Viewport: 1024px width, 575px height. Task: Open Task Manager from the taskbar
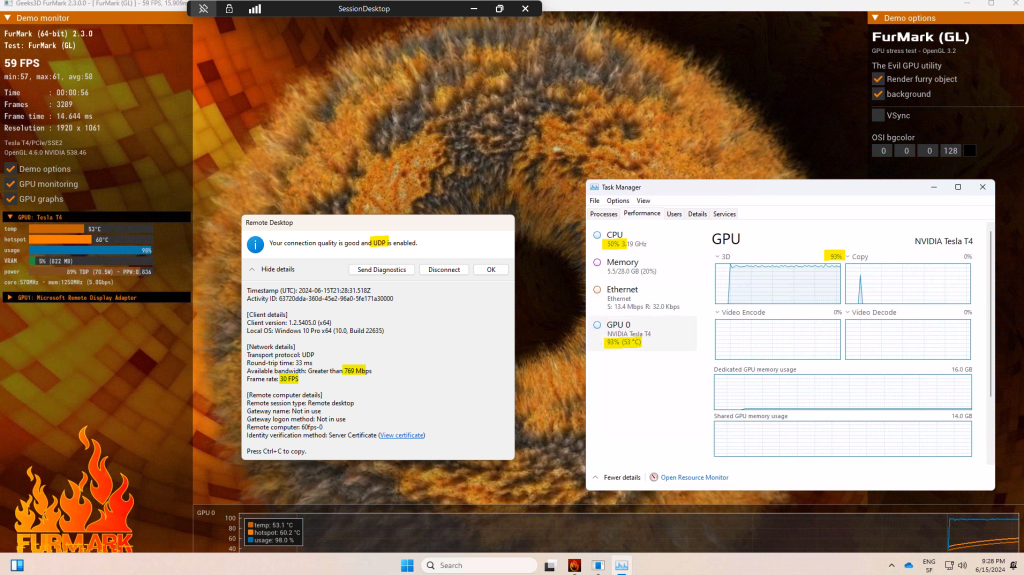[x=622, y=565]
